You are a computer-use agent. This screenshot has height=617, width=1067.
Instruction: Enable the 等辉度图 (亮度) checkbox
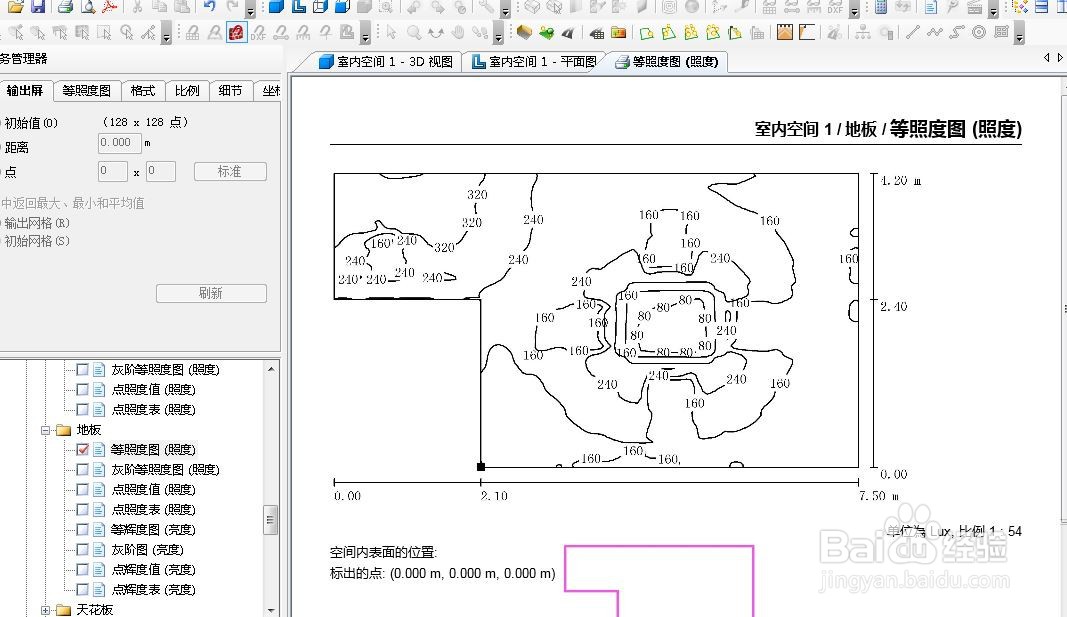(83, 529)
